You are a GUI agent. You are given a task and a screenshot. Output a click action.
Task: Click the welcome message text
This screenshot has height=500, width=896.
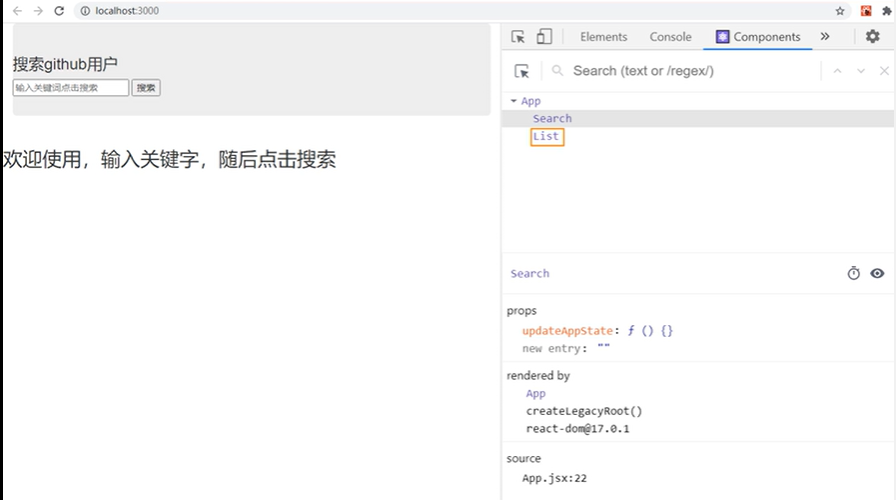point(170,159)
